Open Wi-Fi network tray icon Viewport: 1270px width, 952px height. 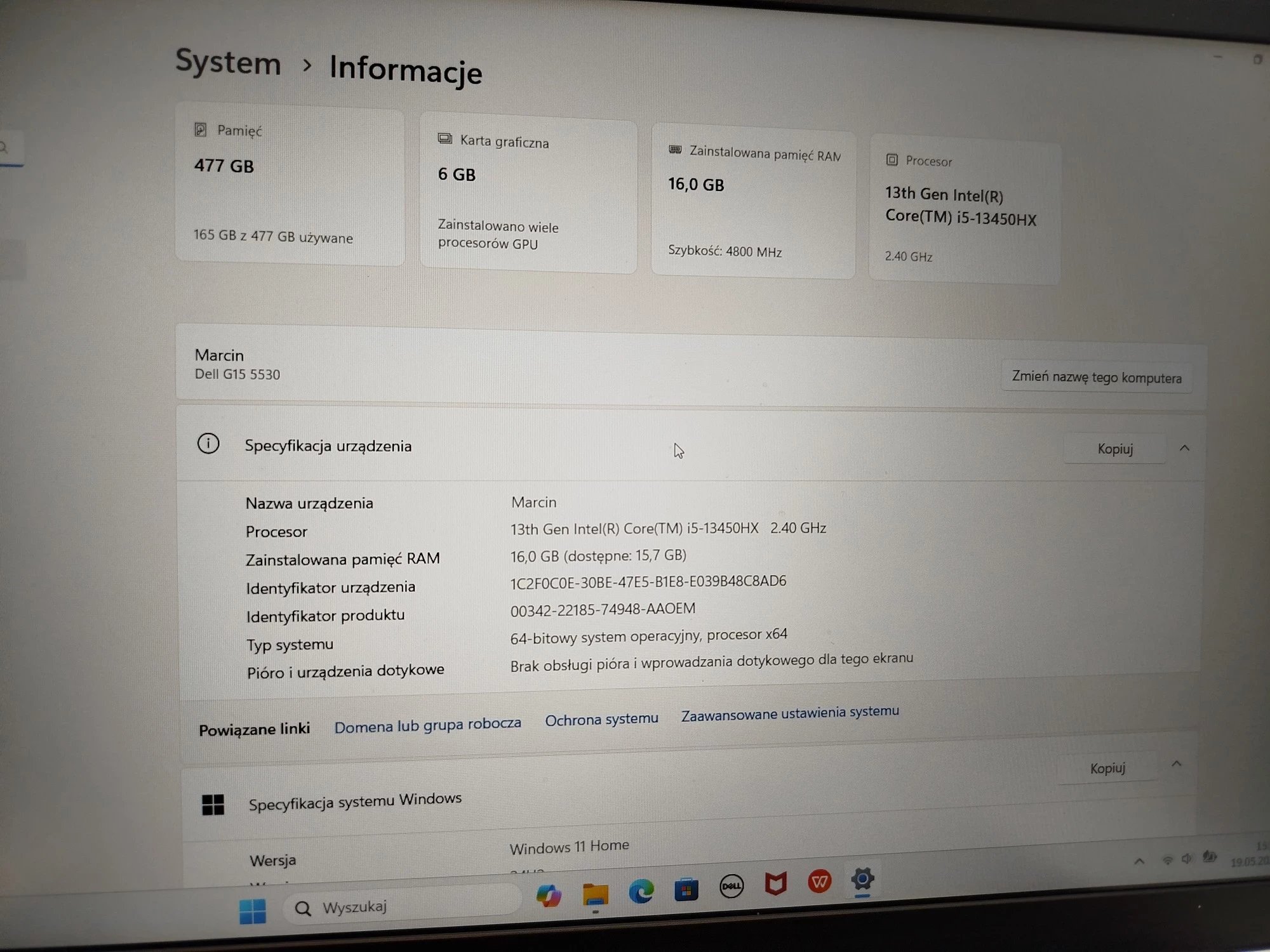pos(1167,860)
